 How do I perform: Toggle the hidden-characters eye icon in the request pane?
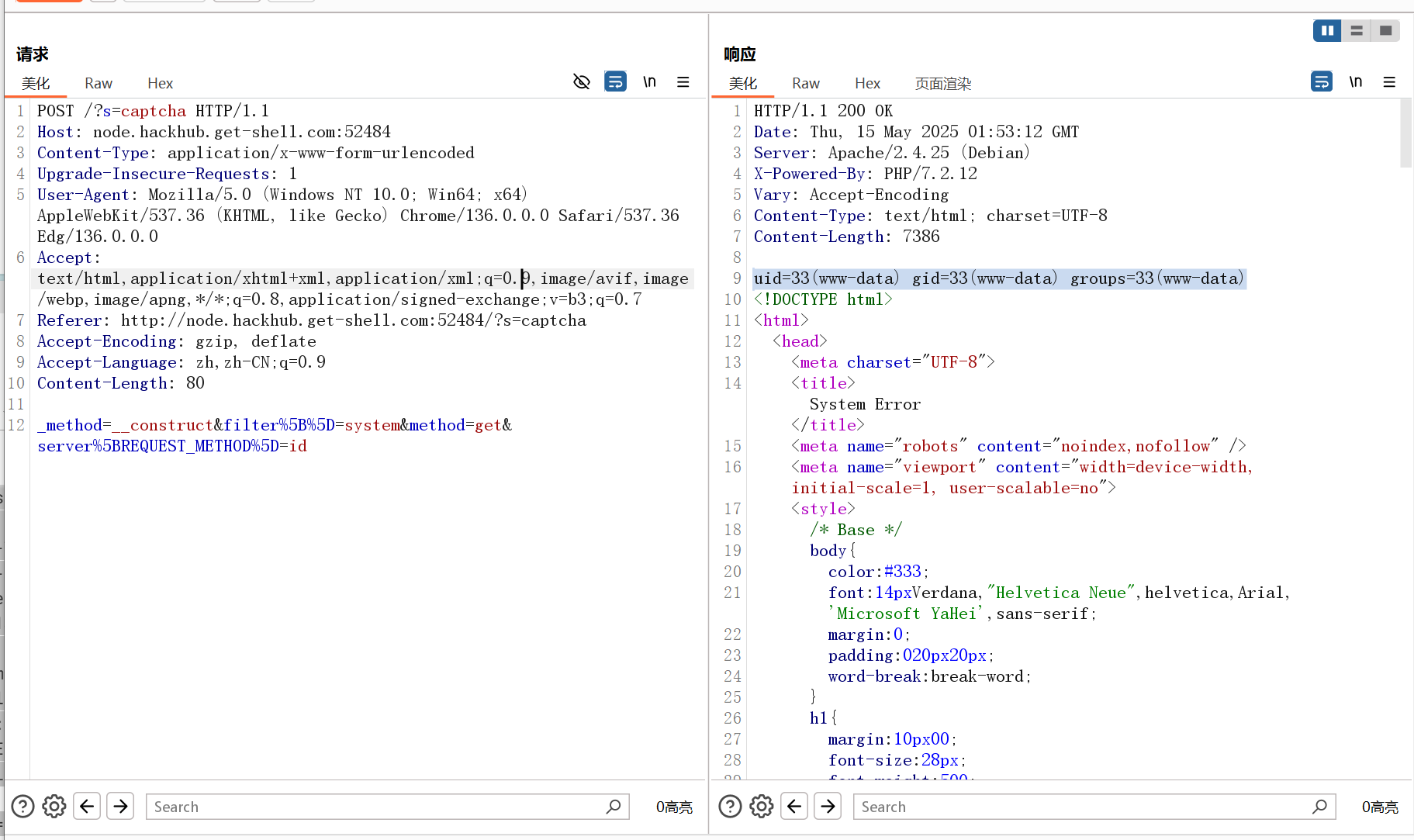tap(581, 81)
